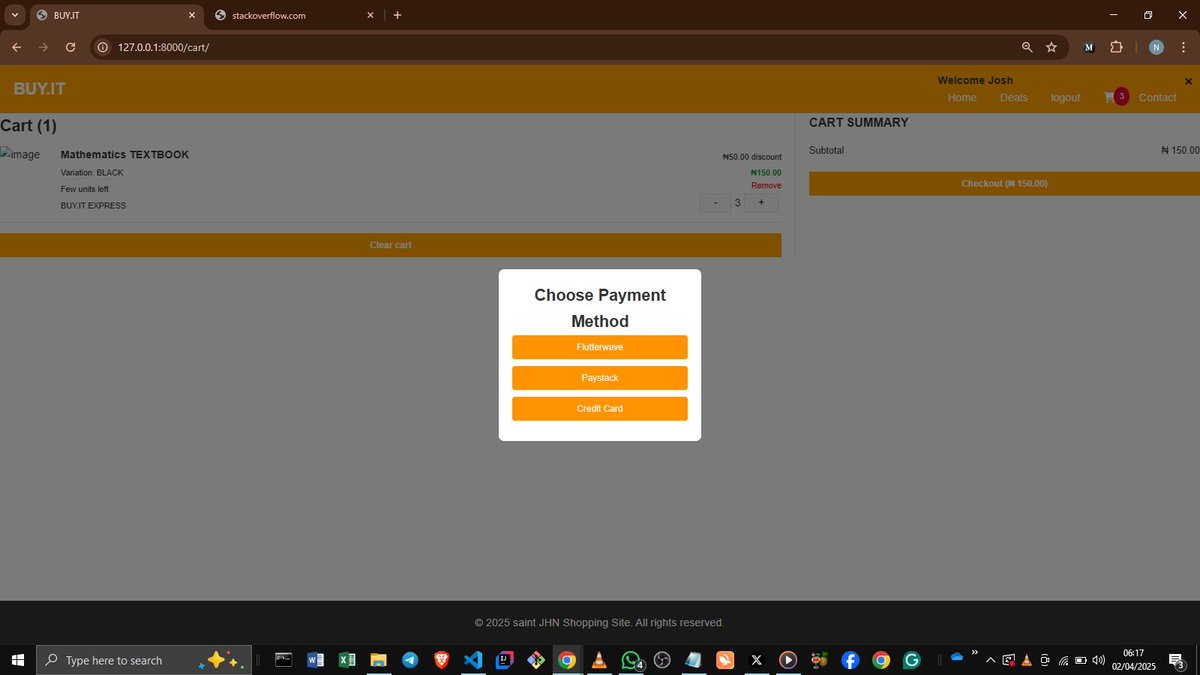The image size is (1200, 675).
Task: Click the taskbar search box
Action: (143, 660)
